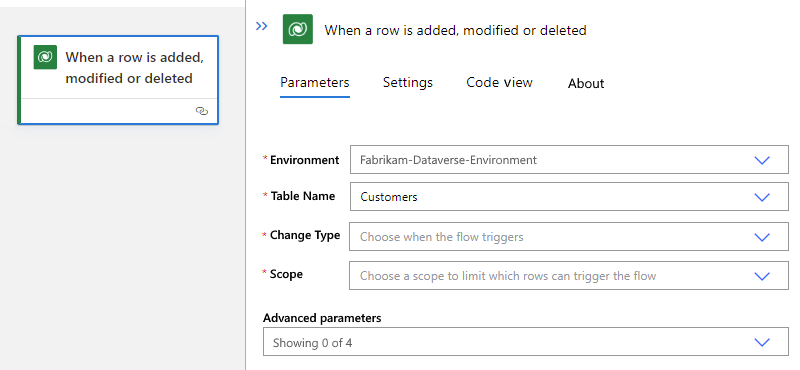Viewport: 800px width, 370px height.
Task: Click the Dataverse icon in panel header
Action: tap(297, 29)
